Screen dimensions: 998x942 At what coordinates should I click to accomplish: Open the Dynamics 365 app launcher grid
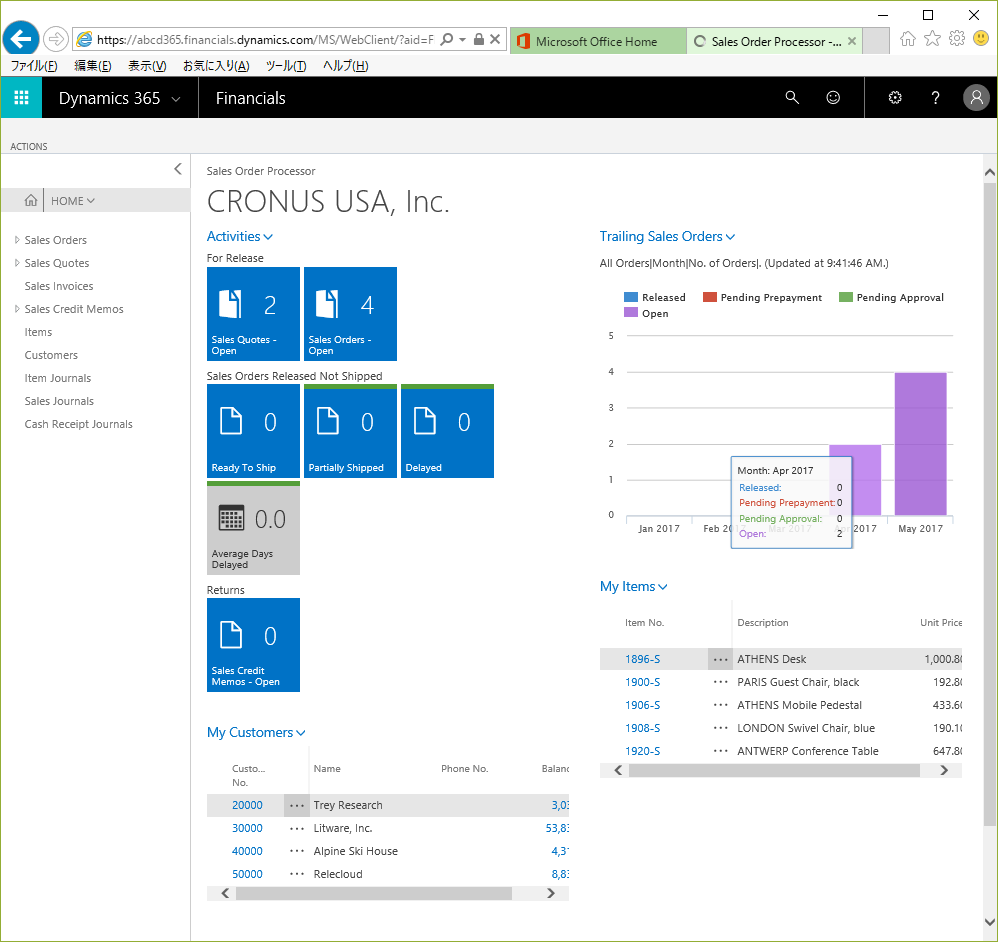[21, 97]
